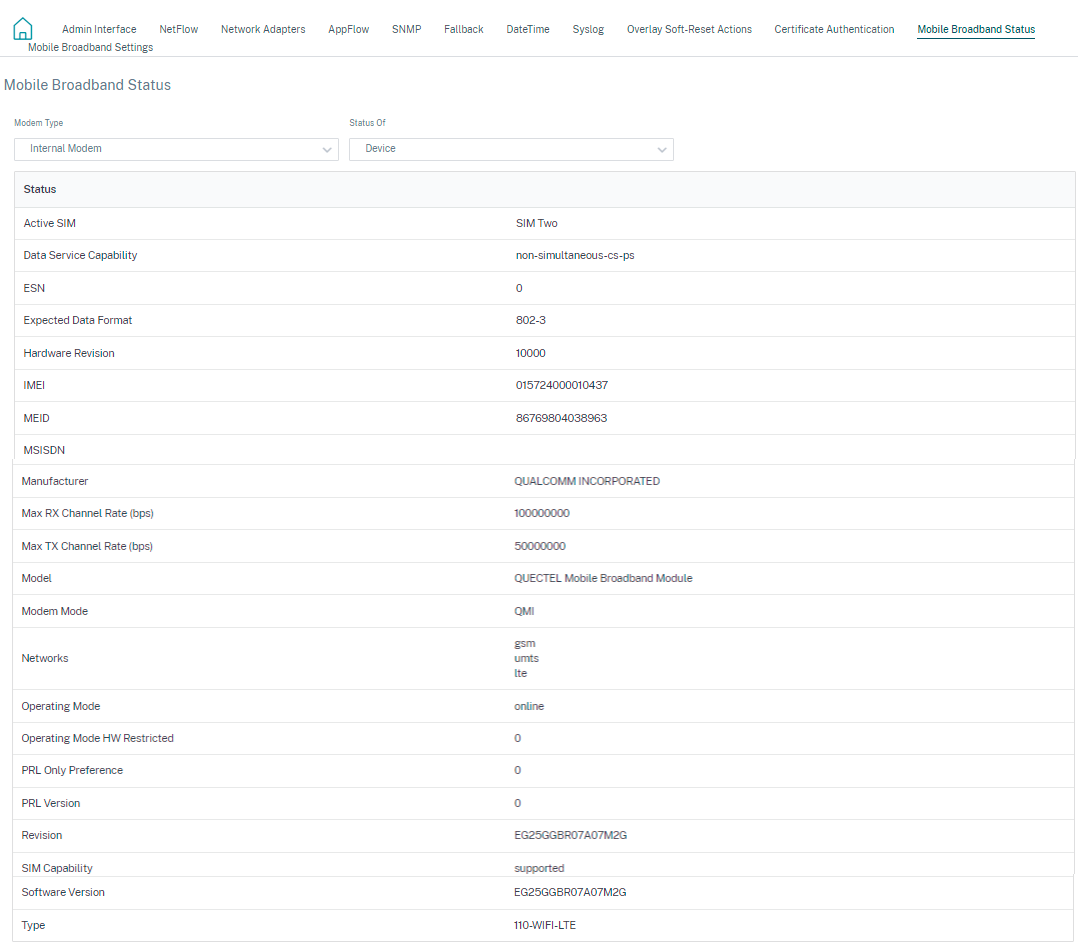The width and height of the screenshot is (1078, 943).
Task: Click the home icon
Action: point(23,29)
